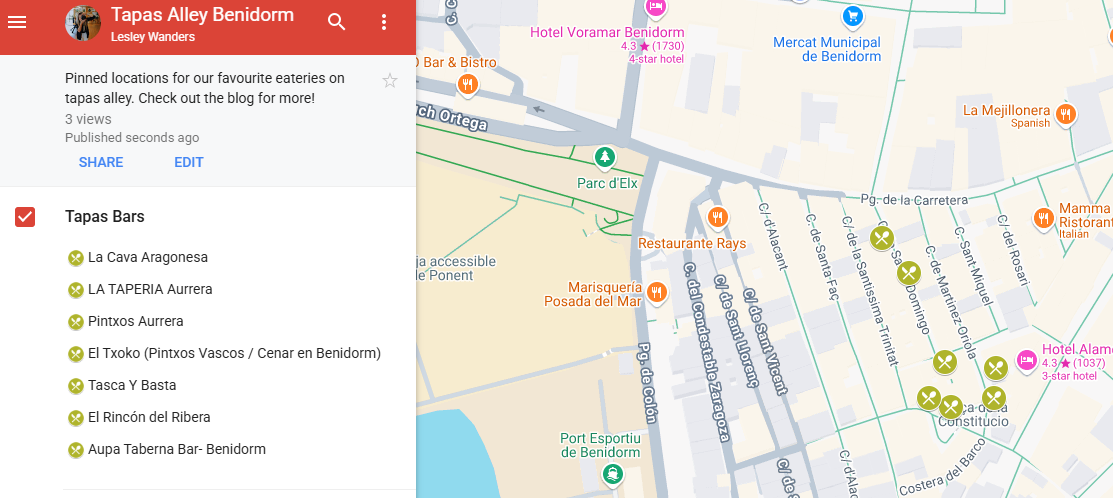Click icon beside El Rincón del Ribera
Viewport: 1113px width, 498px height.
[76, 418]
